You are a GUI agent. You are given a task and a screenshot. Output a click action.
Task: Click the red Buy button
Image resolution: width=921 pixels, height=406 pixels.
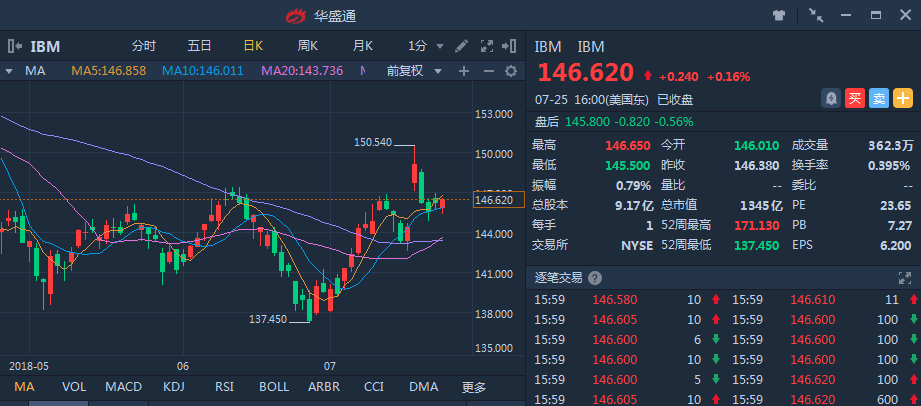[855, 98]
